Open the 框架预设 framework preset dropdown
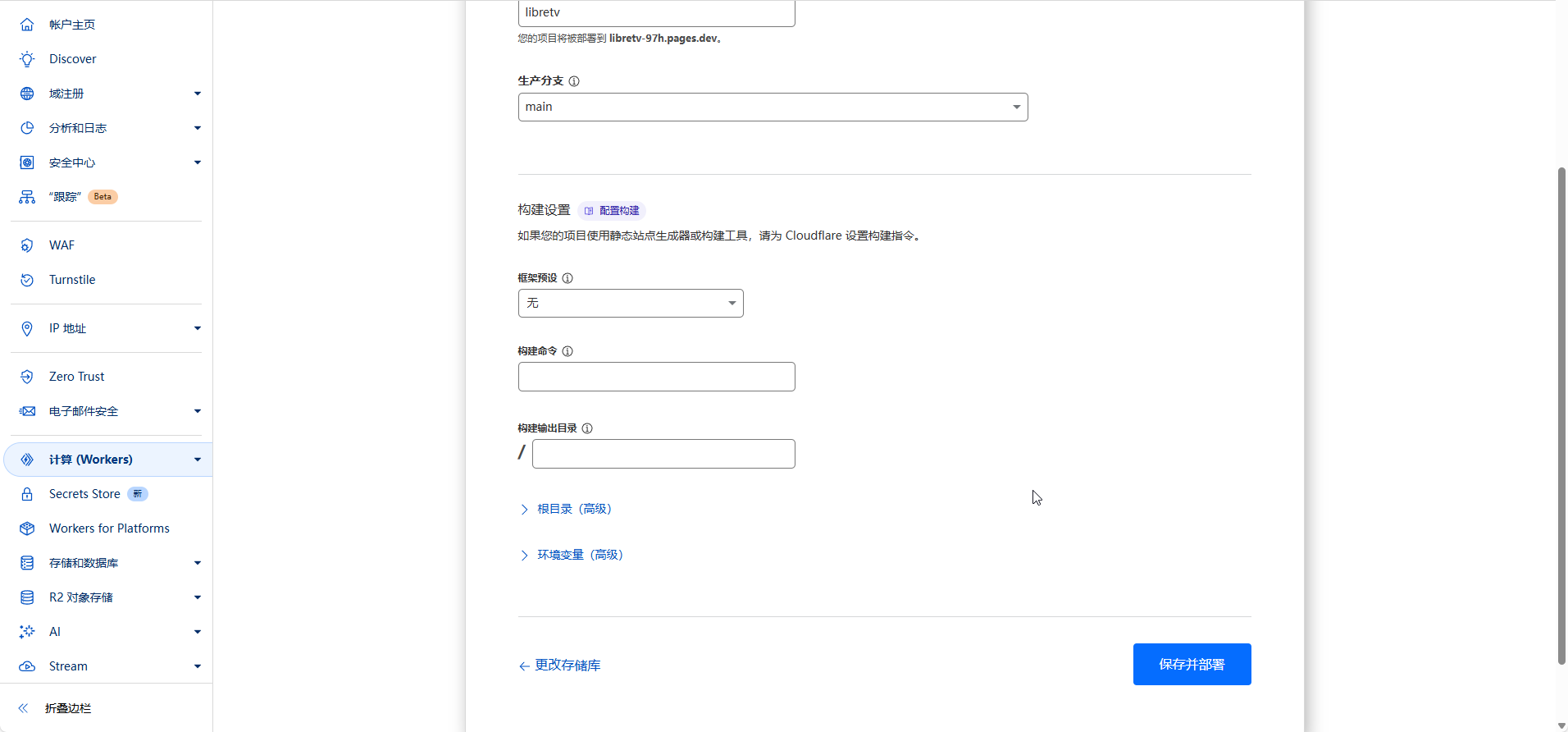The width and height of the screenshot is (1568, 732). [631, 304]
